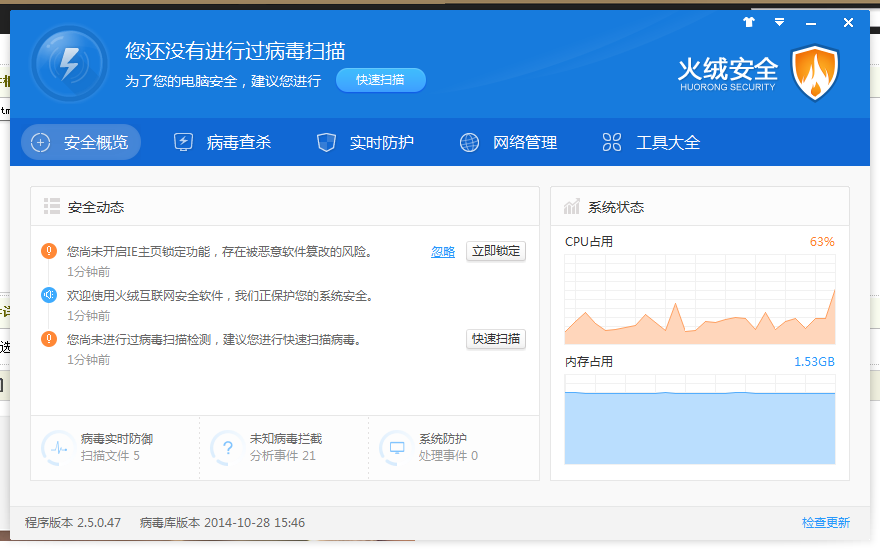Minimize the Huorong window
880x550 pixels.
tap(811, 23)
